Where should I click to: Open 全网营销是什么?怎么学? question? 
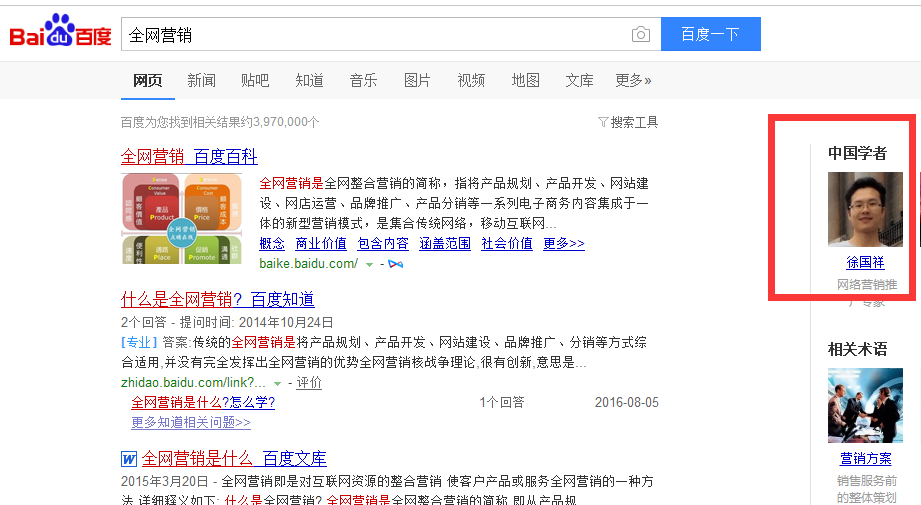(x=203, y=402)
